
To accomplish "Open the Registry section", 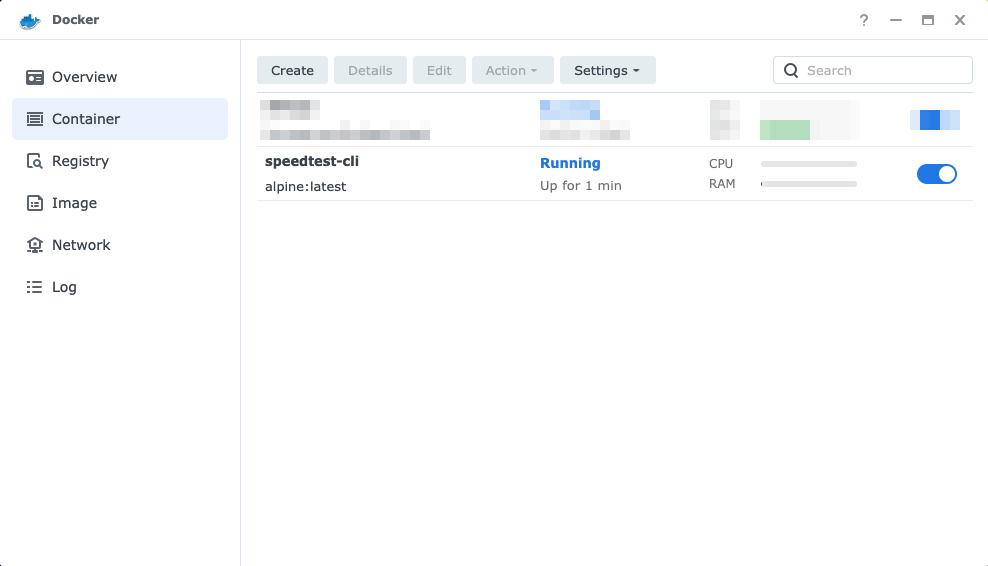I will (120, 161).
